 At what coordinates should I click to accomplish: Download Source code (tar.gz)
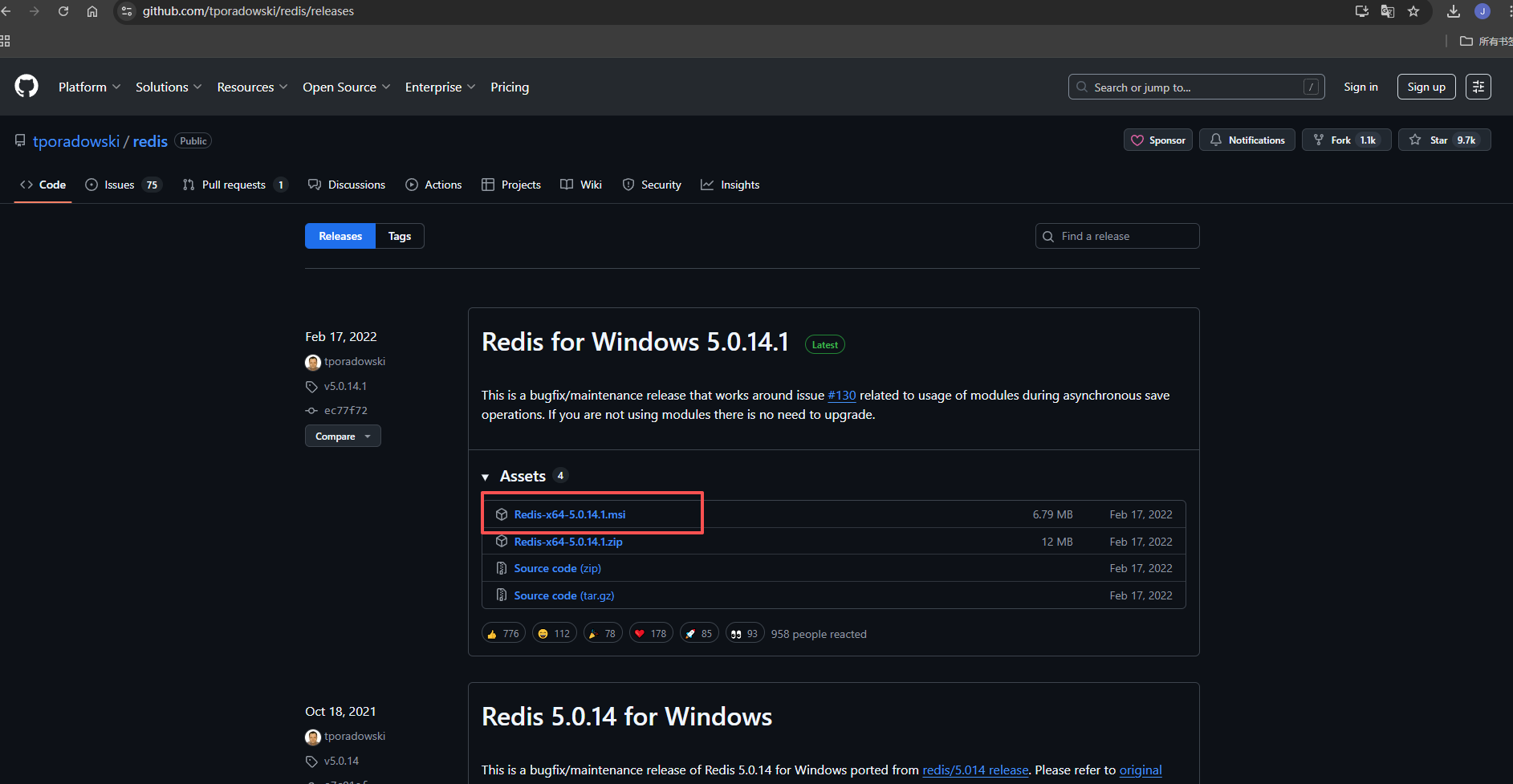pos(564,595)
